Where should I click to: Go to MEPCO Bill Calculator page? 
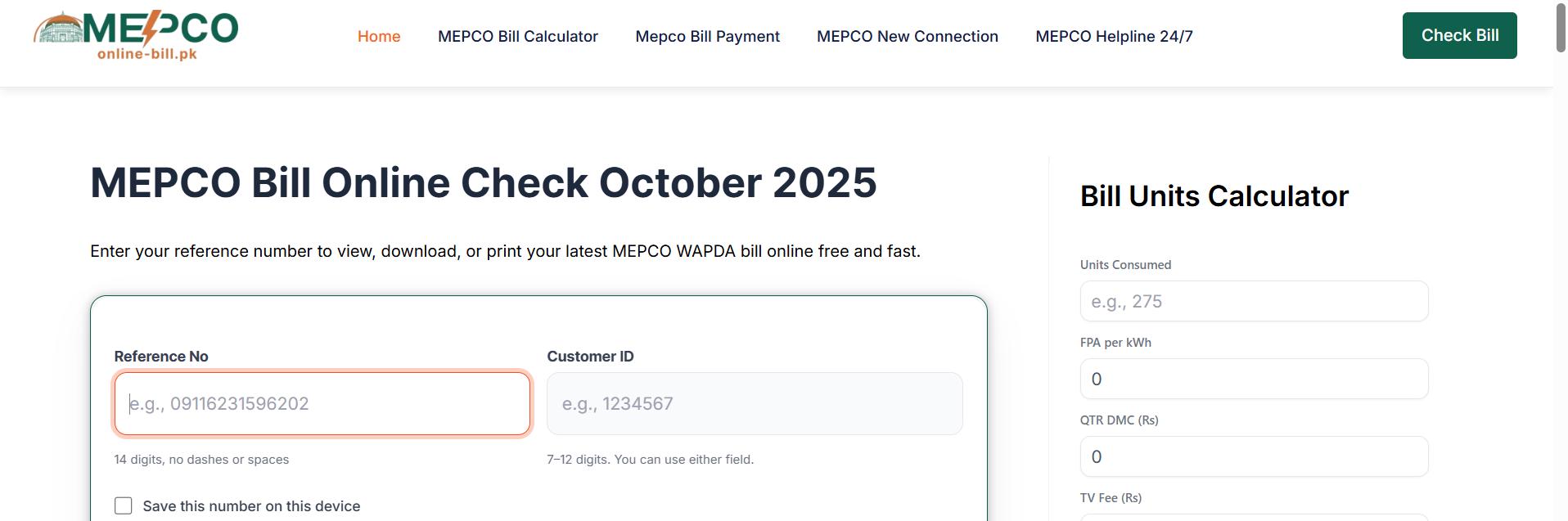[517, 36]
